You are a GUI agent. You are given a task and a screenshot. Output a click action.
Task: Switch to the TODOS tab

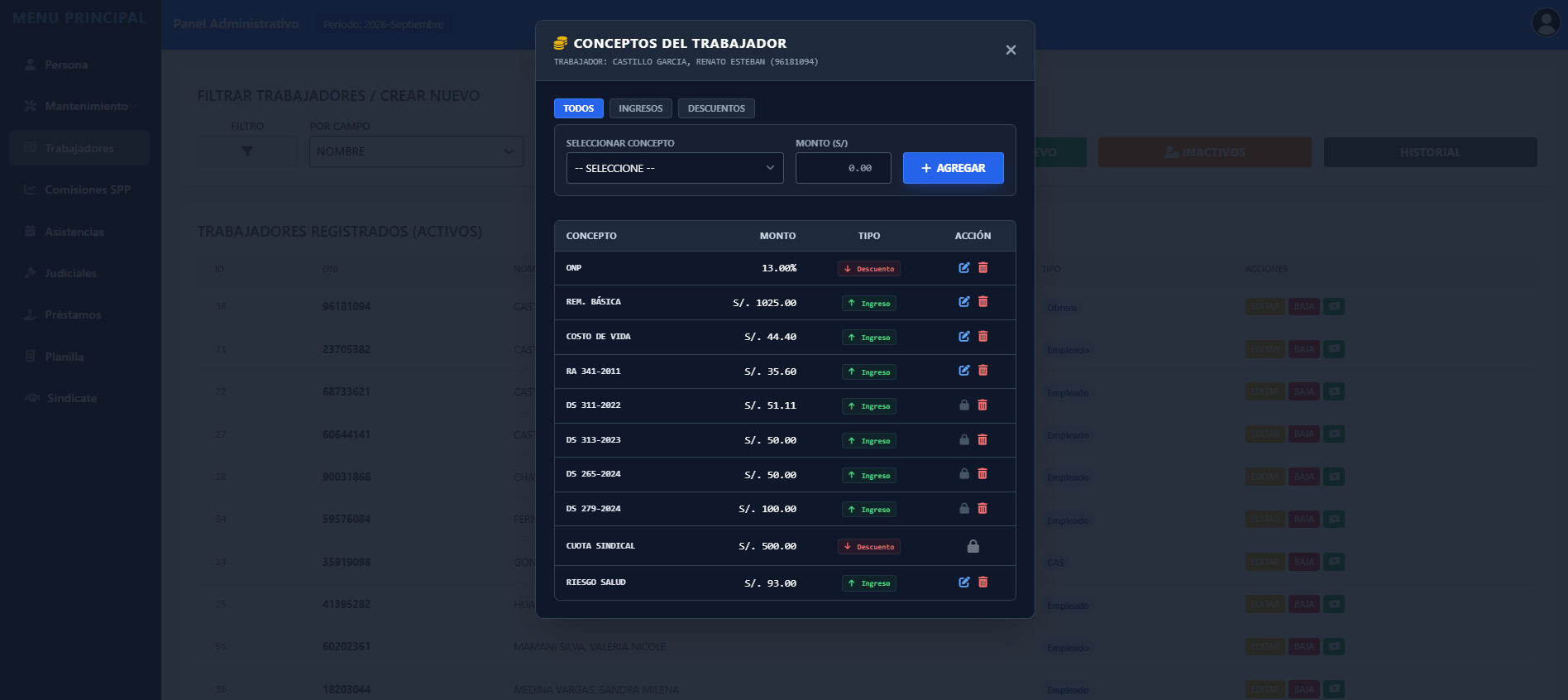579,108
